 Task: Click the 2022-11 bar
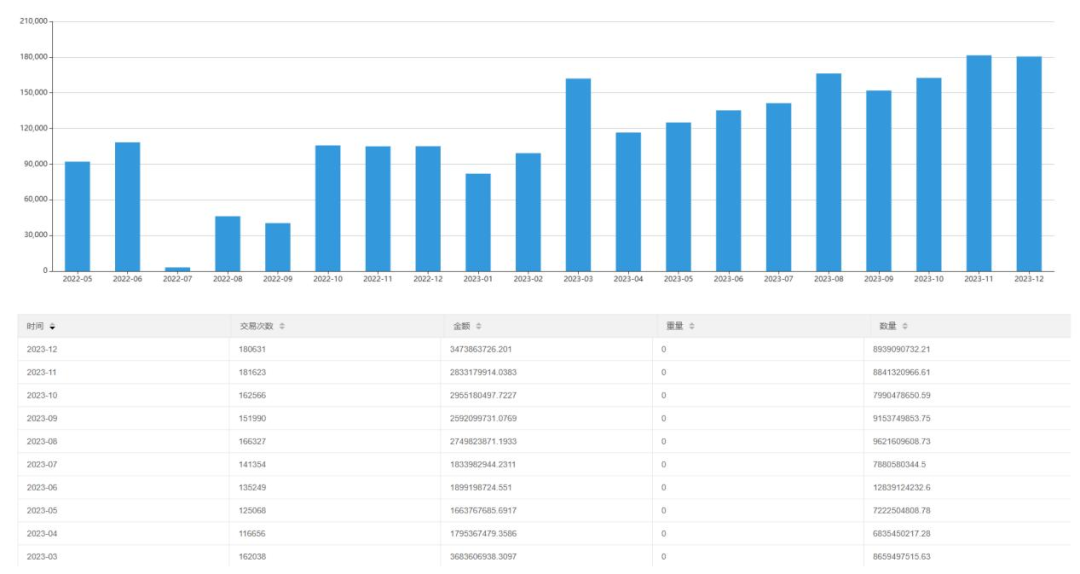pyautogui.click(x=378, y=209)
